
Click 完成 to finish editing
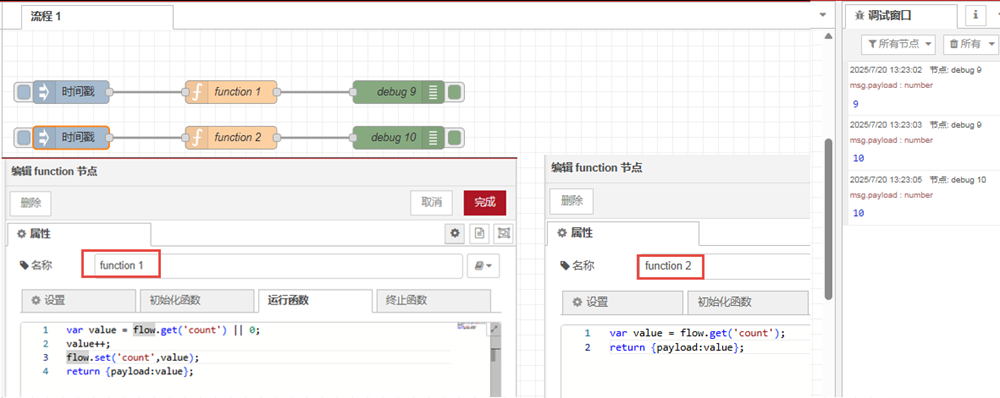pos(485,203)
